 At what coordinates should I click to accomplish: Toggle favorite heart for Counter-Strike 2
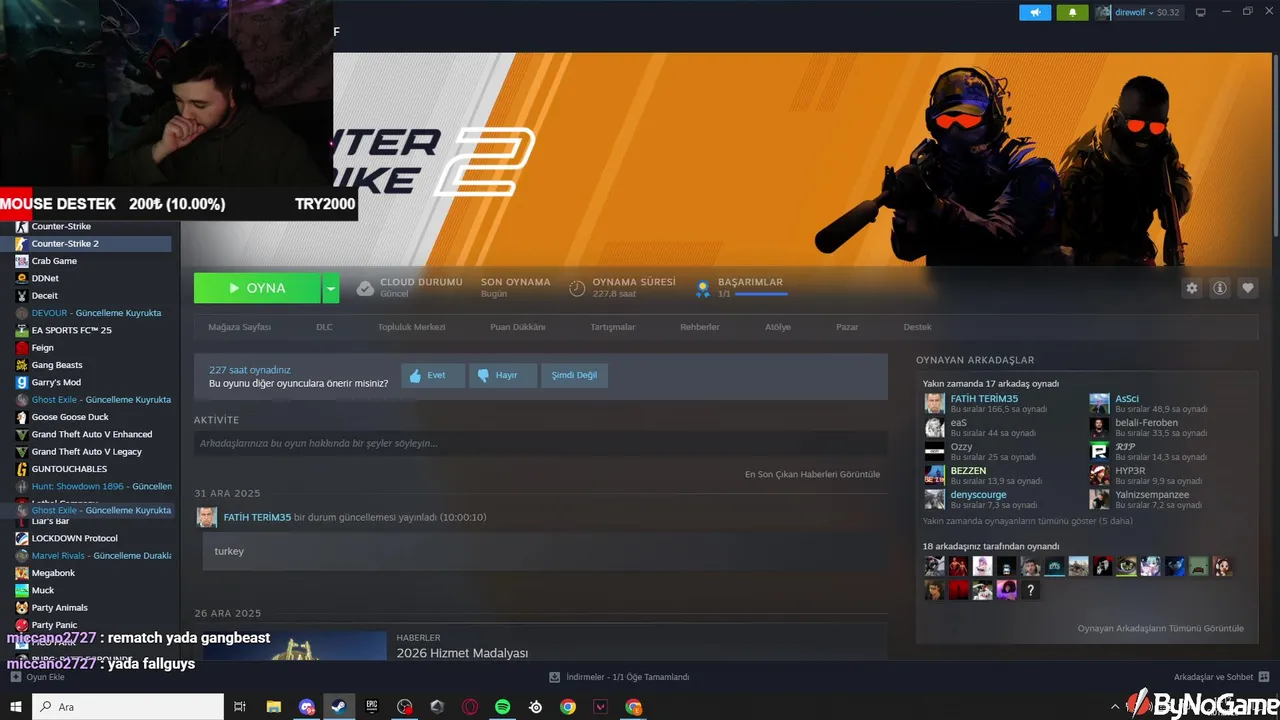click(x=1247, y=288)
